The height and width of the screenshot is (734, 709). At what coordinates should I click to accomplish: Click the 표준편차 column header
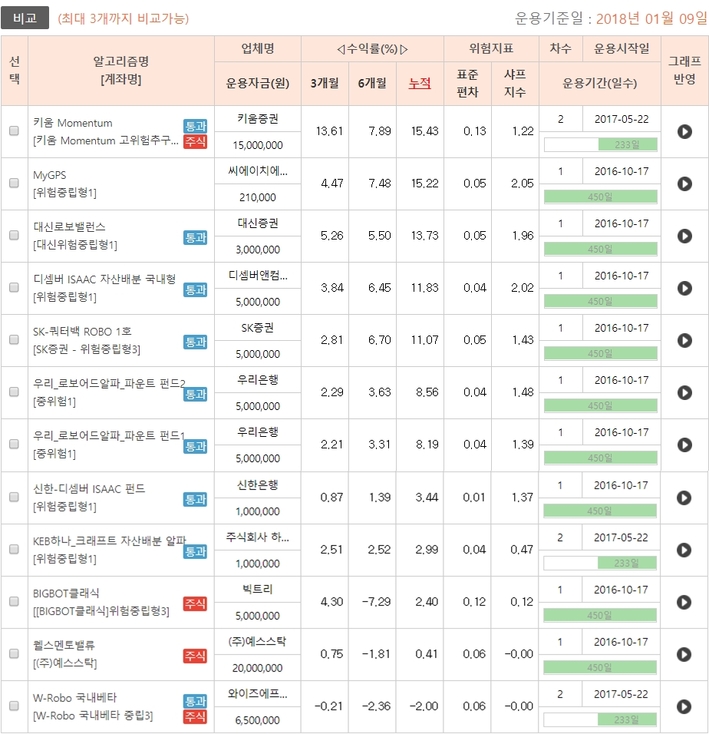[x=467, y=83]
